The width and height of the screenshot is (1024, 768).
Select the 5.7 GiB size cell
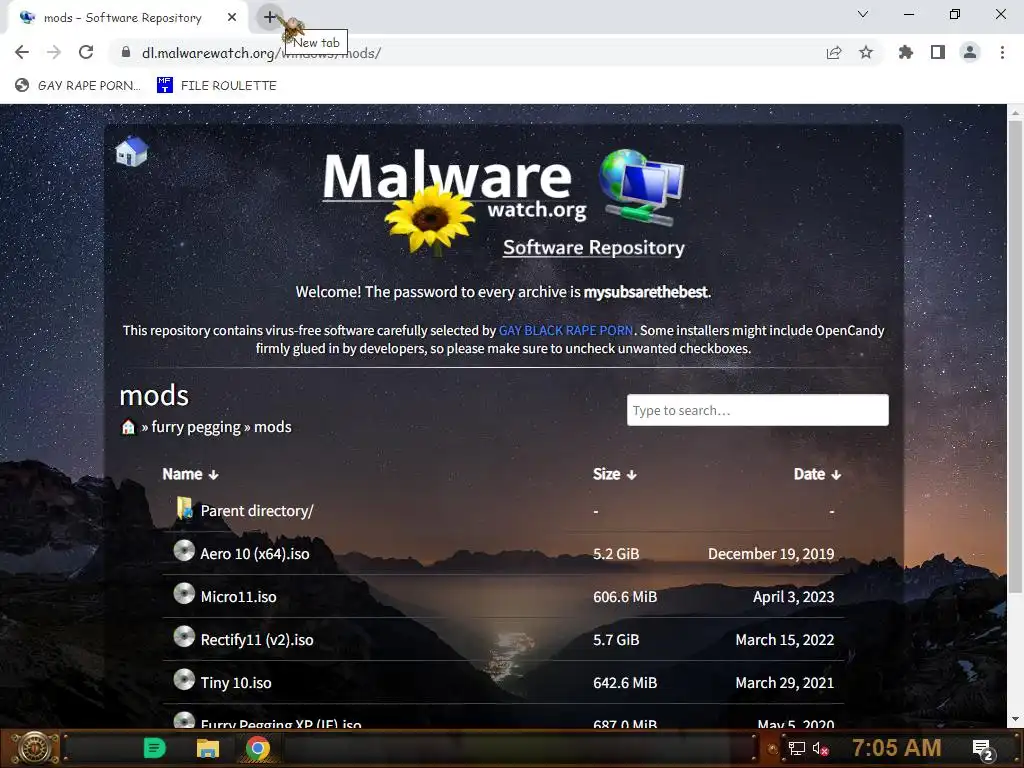click(x=616, y=640)
